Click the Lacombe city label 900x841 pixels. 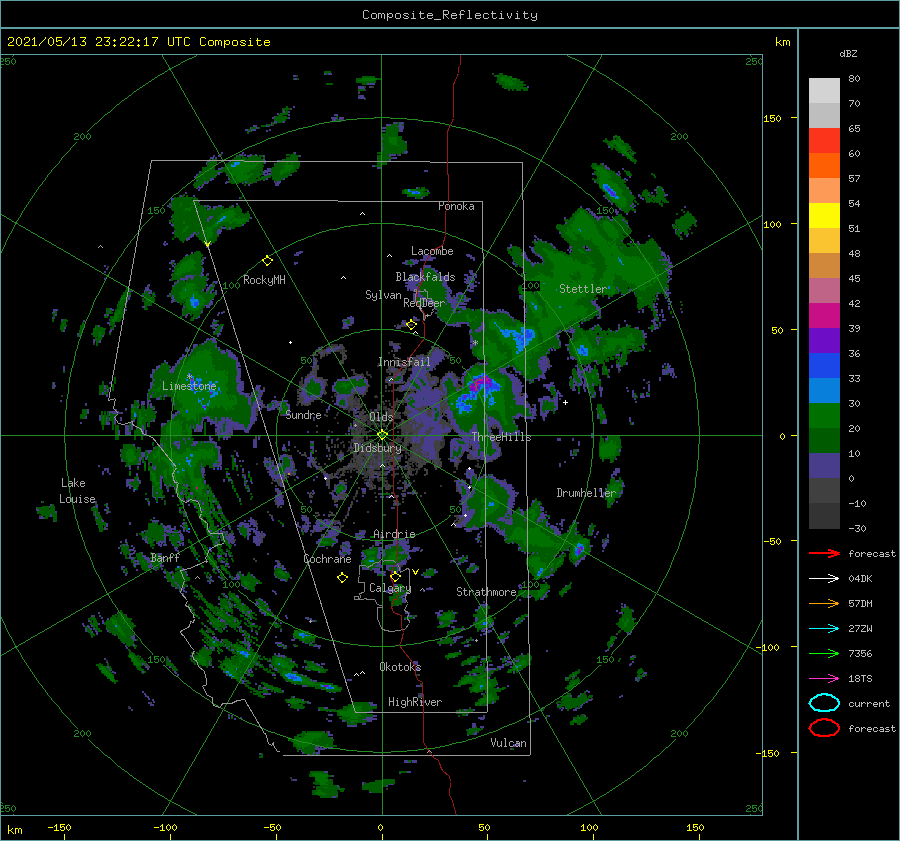pos(432,251)
